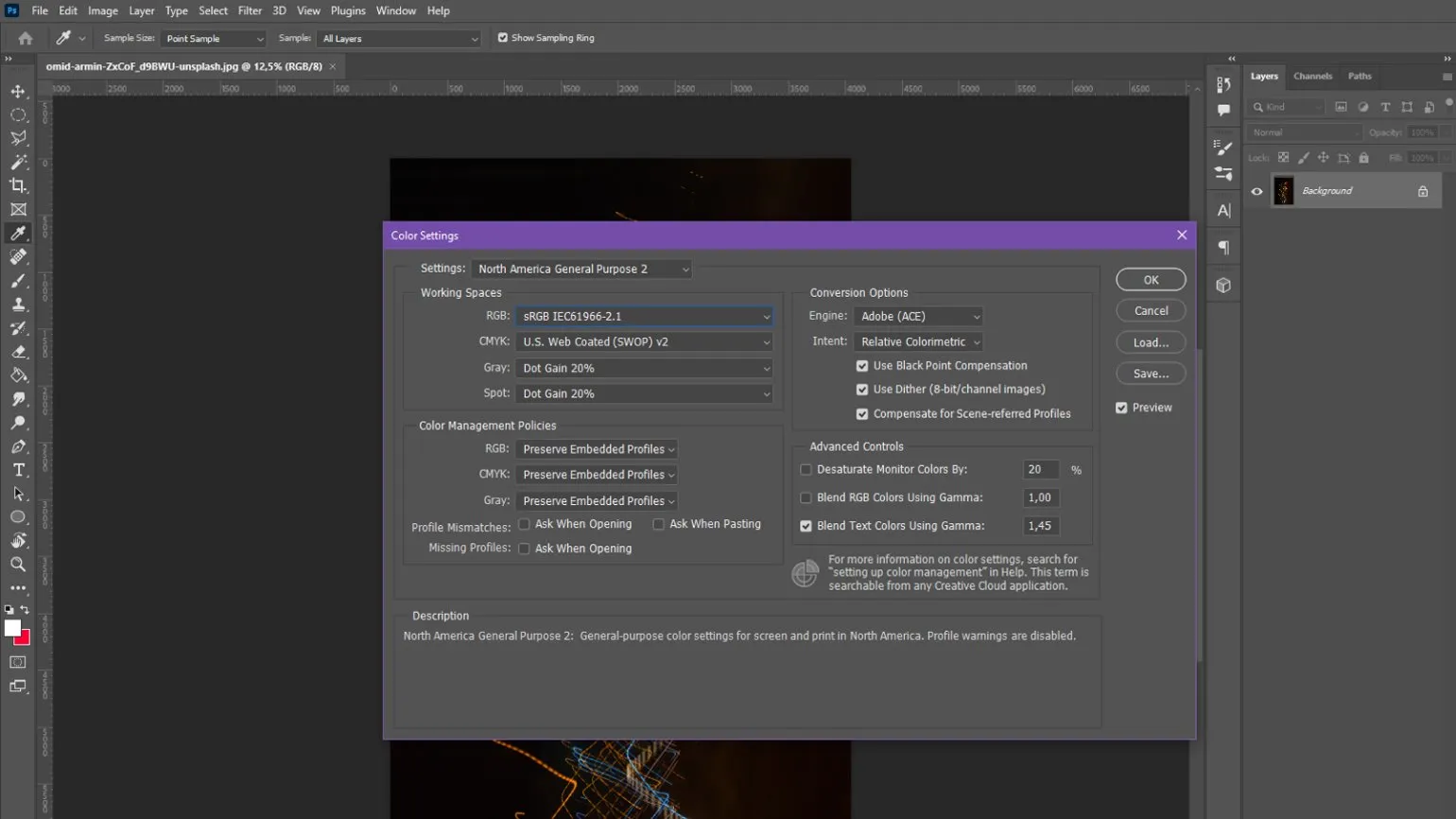
Task: Select the Move tool
Action: tap(18, 92)
